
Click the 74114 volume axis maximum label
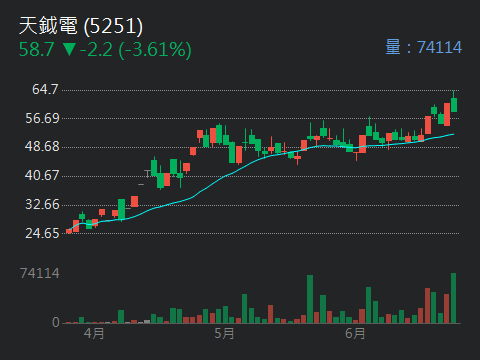[40, 273]
